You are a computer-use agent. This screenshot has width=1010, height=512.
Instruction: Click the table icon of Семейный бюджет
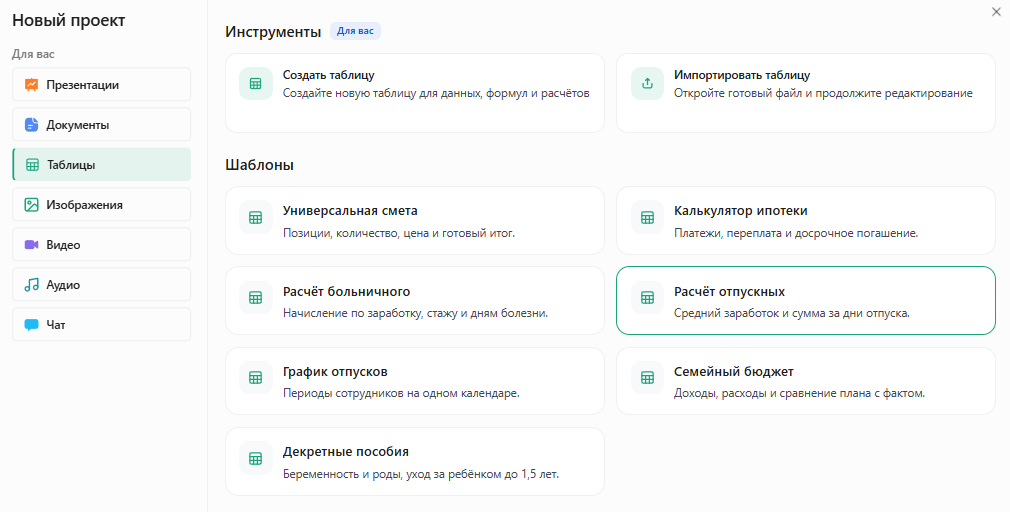click(x=647, y=377)
